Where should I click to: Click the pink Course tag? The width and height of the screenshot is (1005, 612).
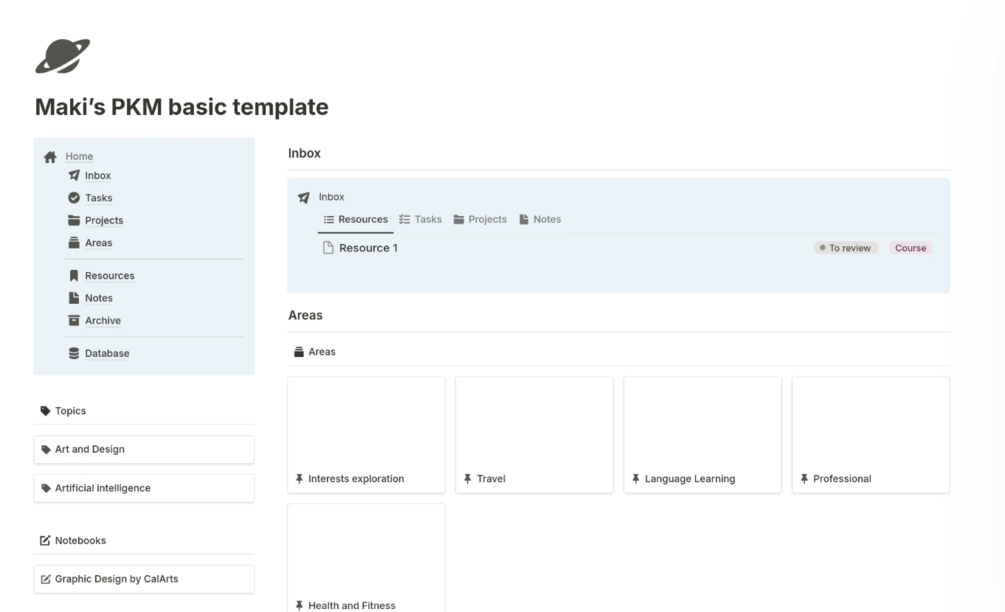(x=910, y=248)
